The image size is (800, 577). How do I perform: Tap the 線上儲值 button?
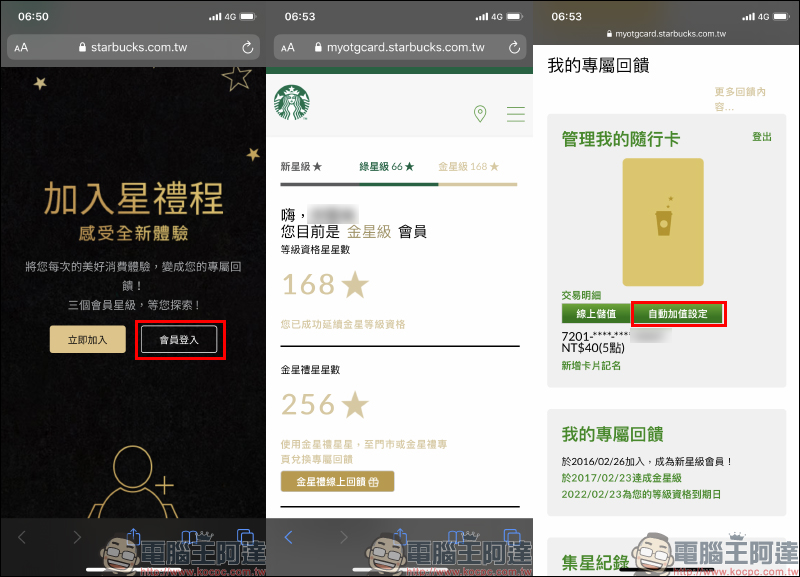(x=596, y=313)
